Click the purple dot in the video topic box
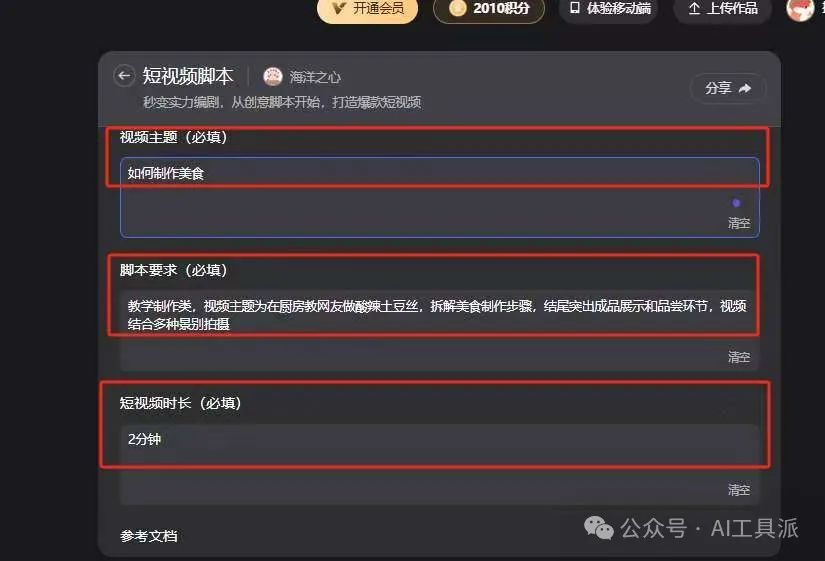This screenshot has width=825, height=561. pos(736,203)
